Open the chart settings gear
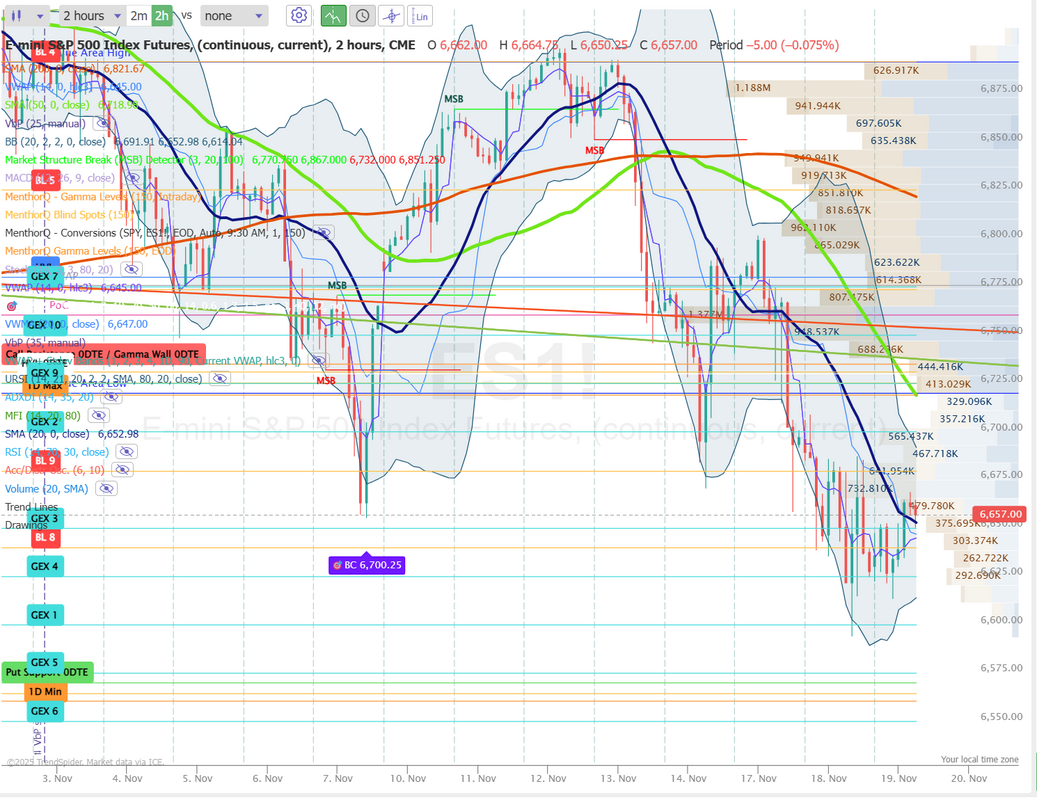1037x800 pixels. click(x=298, y=16)
